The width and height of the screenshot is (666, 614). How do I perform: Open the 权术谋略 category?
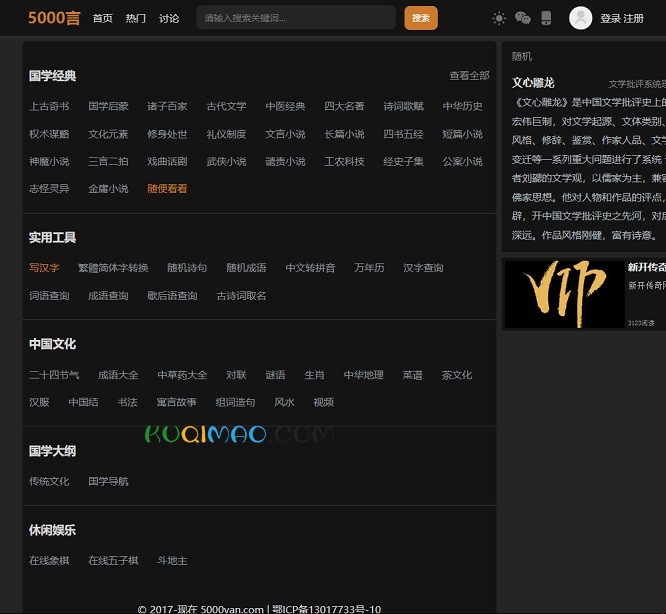pyautogui.click(x=49, y=134)
